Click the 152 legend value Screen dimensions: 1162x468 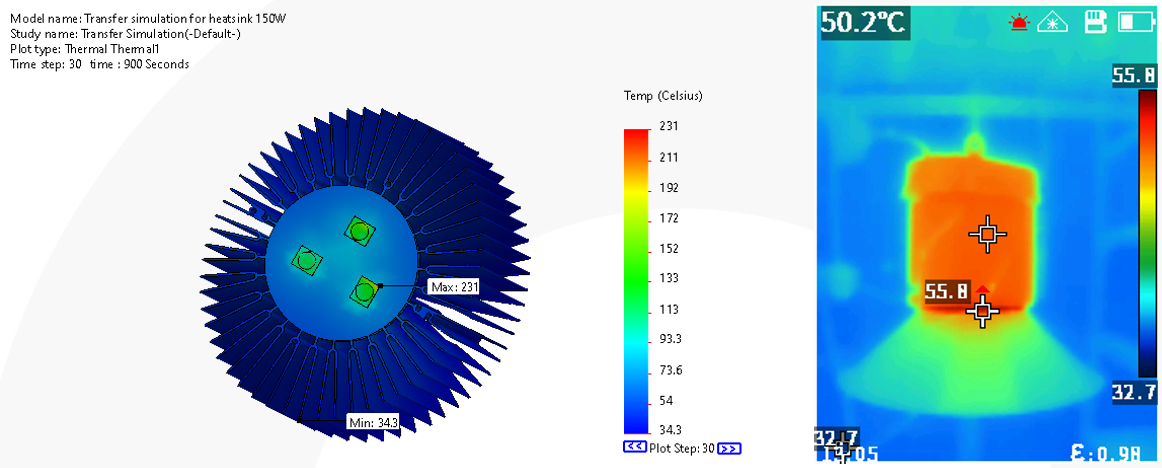[x=669, y=248]
